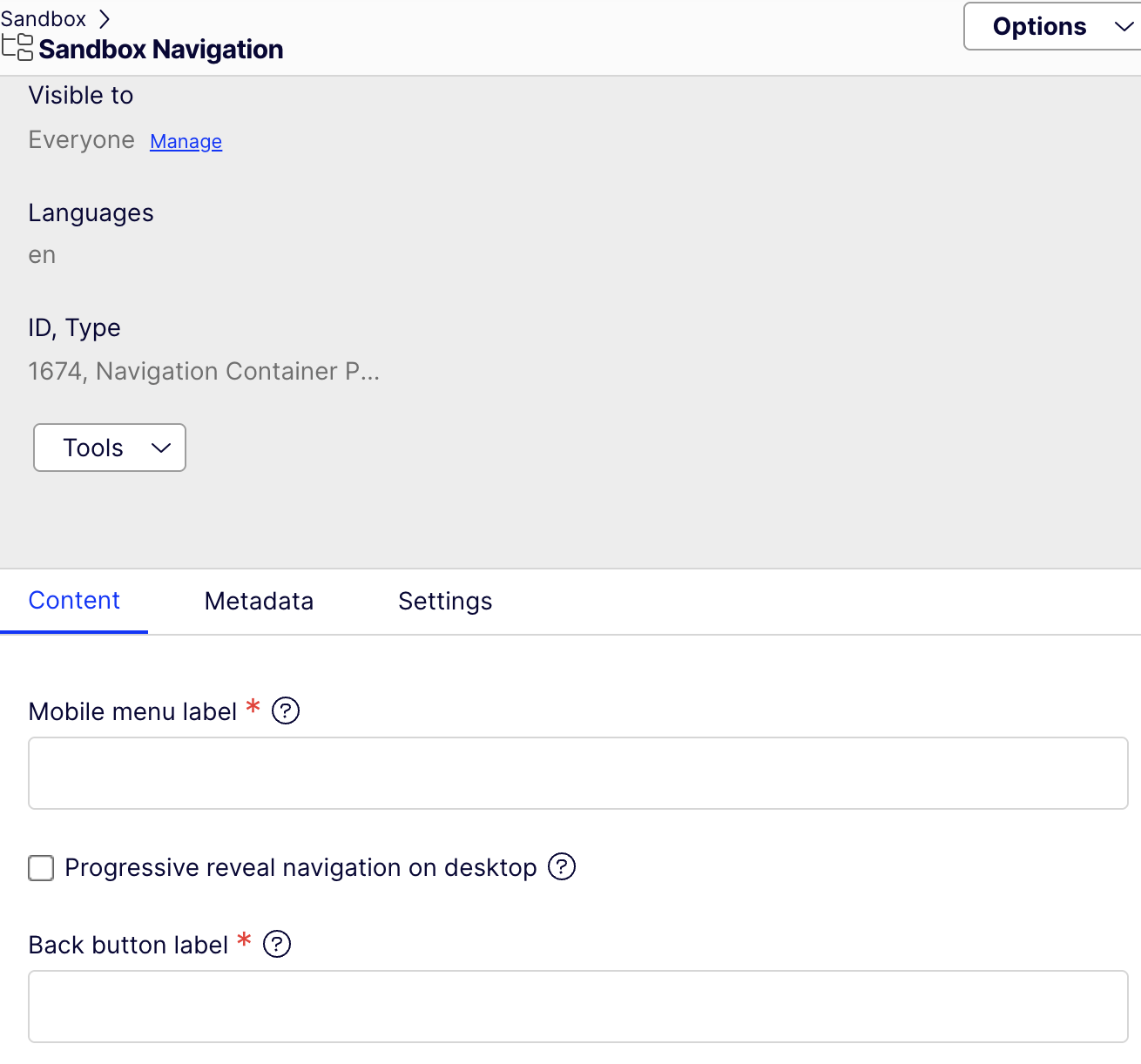Click the Sandbox Navigation page title

coord(161,50)
